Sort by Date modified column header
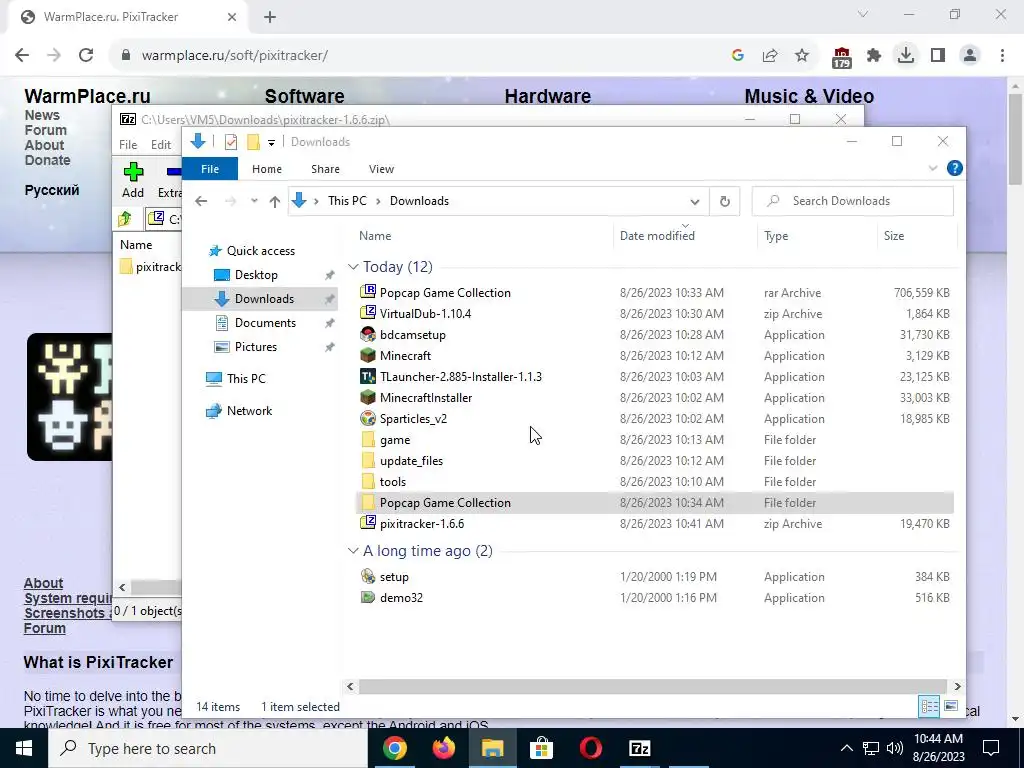The image size is (1024, 768). (x=657, y=236)
